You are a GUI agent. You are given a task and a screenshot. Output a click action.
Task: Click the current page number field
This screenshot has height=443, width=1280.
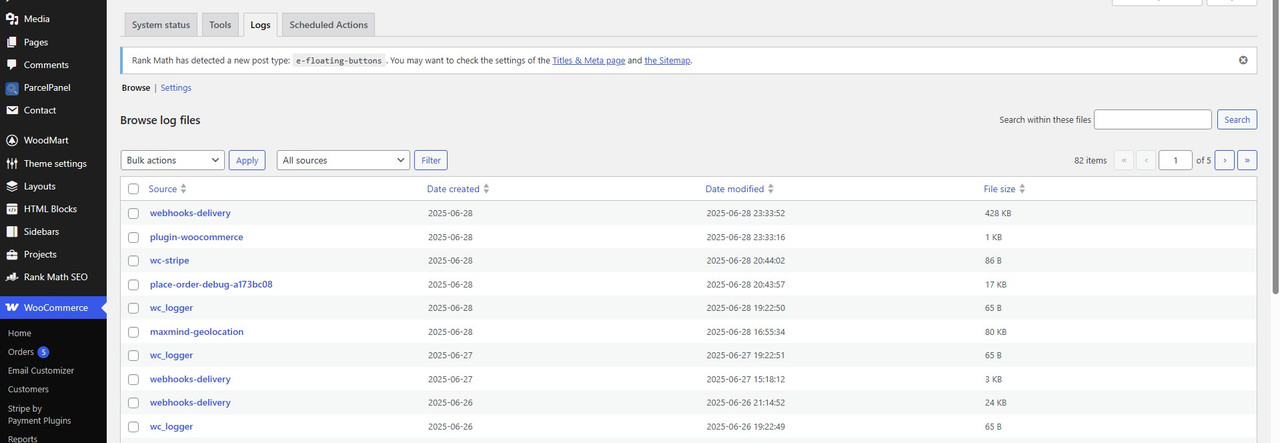click(x=1176, y=160)
